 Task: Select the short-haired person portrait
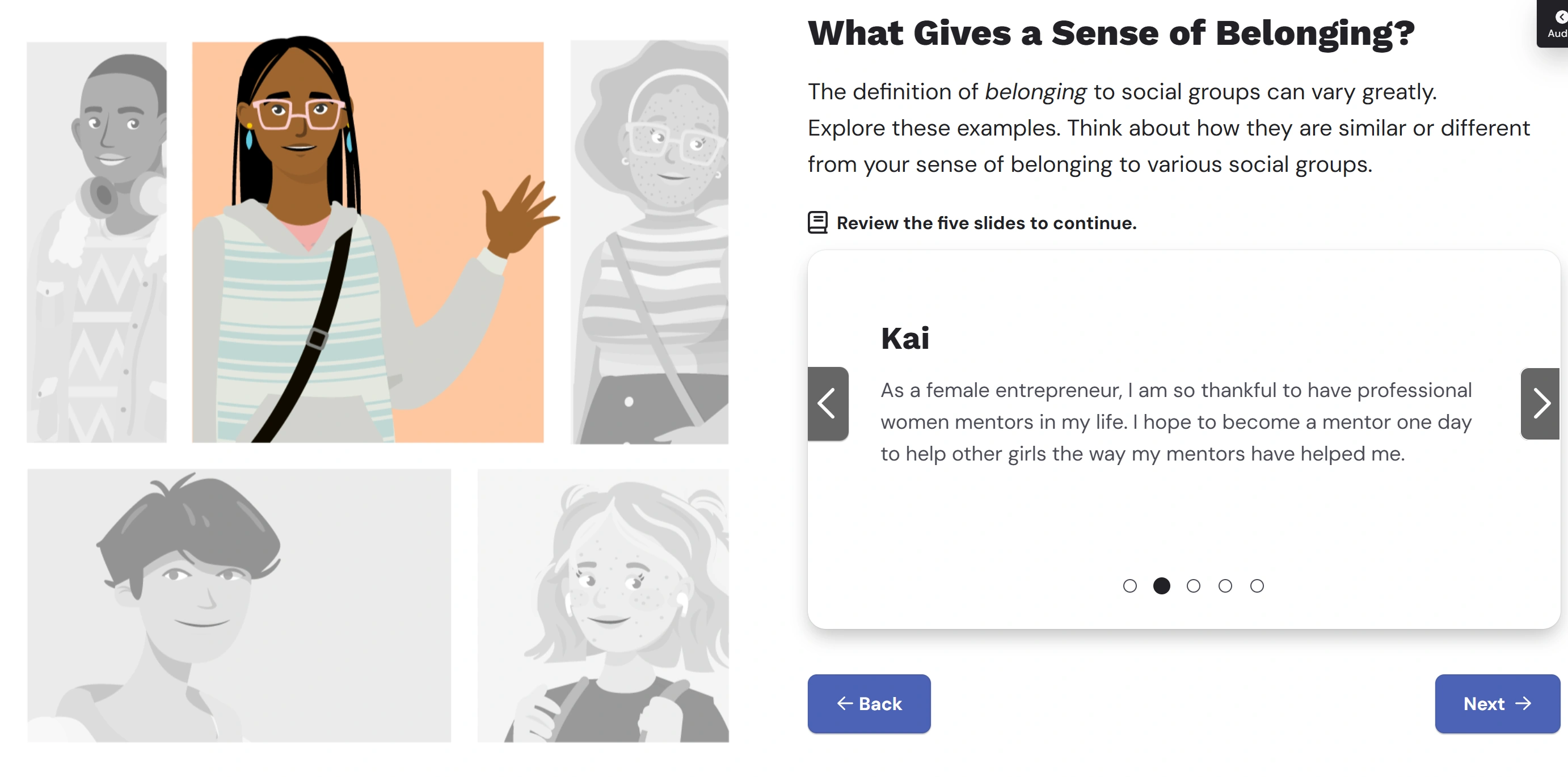[239, 605]
